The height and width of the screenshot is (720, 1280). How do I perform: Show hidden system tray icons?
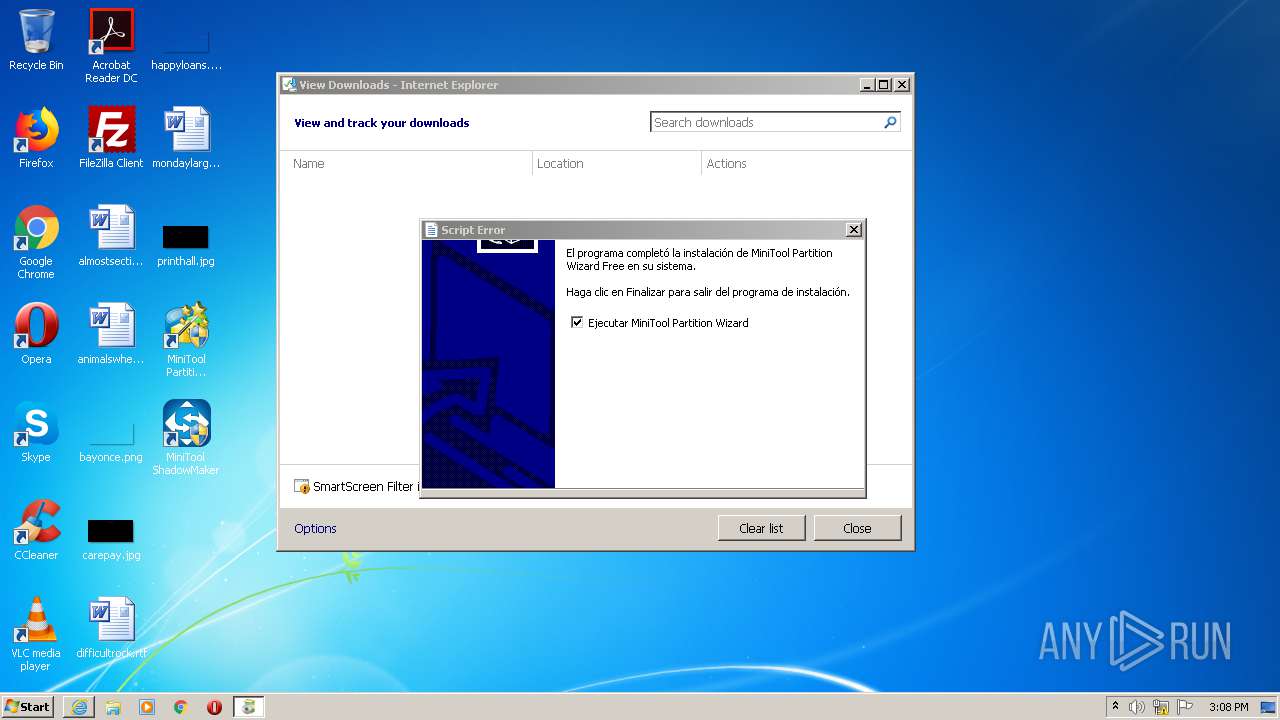(x=1115, y=707)
